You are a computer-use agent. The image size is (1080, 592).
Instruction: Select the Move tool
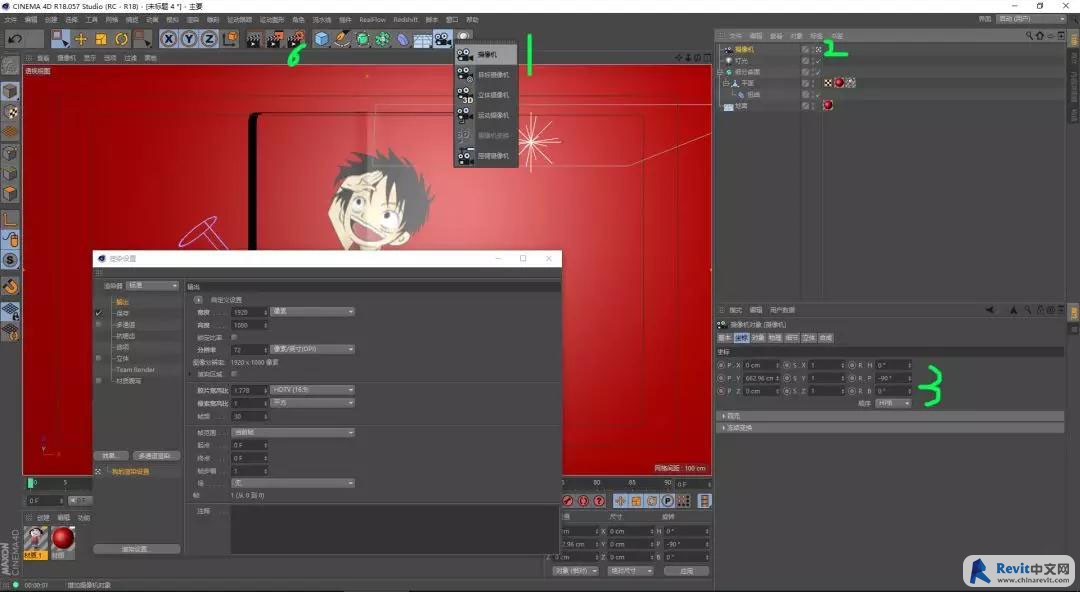pyautogui.click(x=81, y=39)
